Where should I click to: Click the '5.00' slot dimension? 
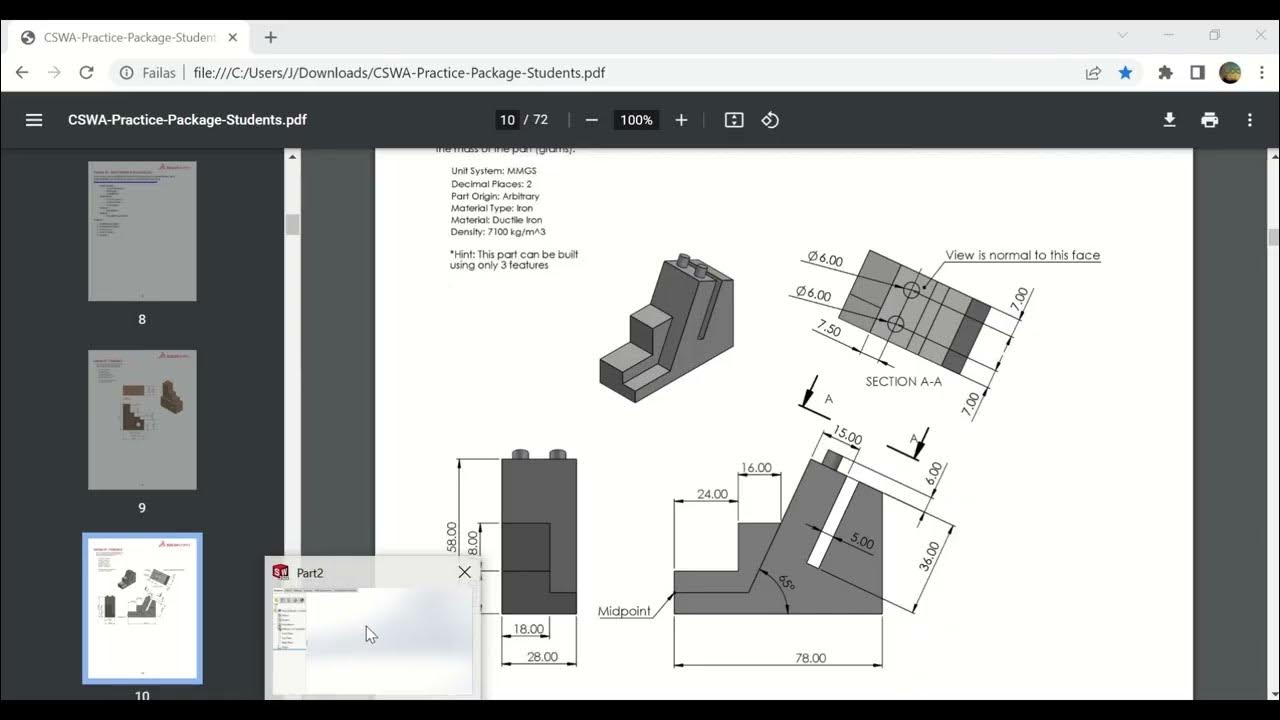[x=862, y=543]
